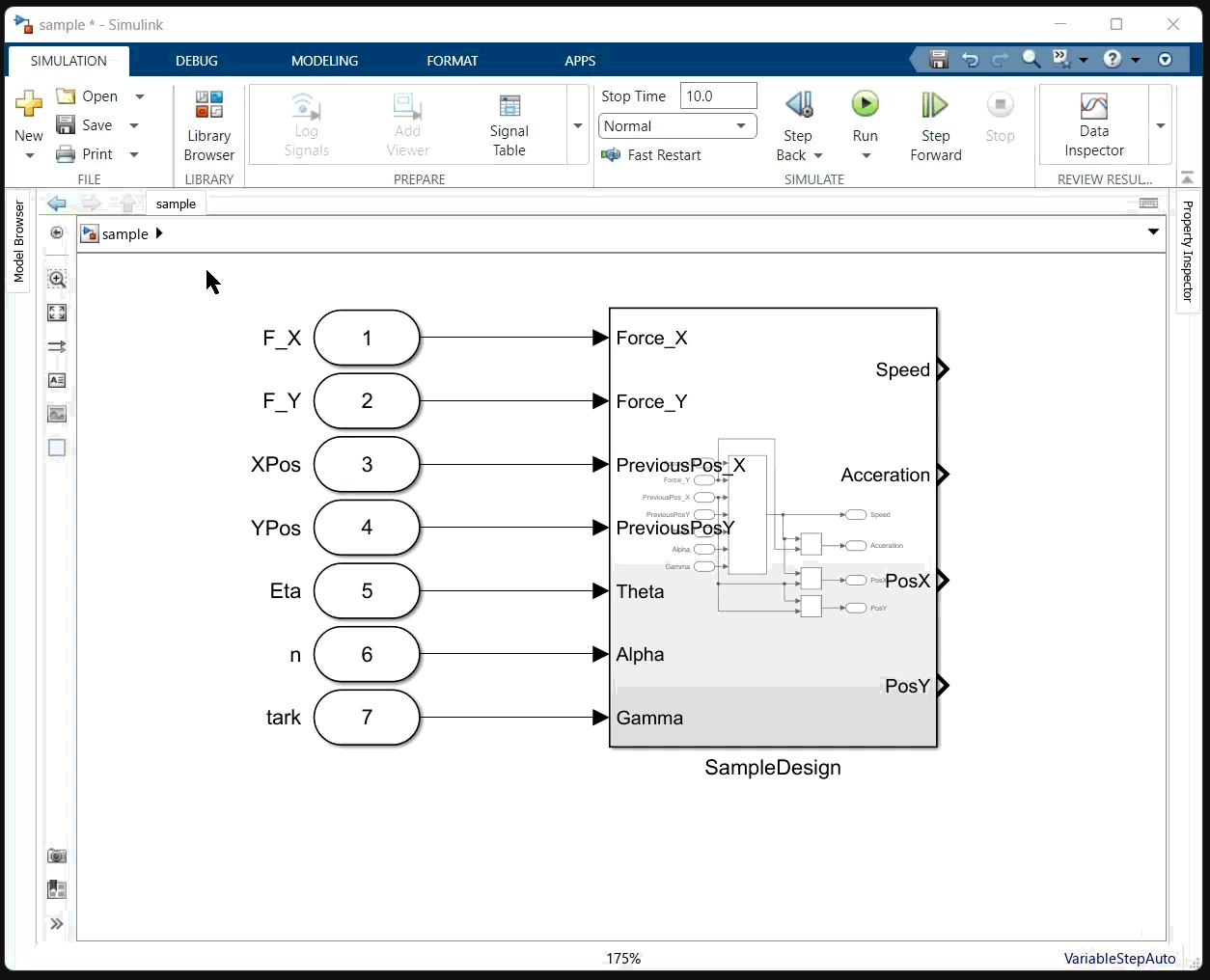The image size is (1210, 980).
Task: Expand the Review Results gallery arrow
Action: (x=1161, y=125)
